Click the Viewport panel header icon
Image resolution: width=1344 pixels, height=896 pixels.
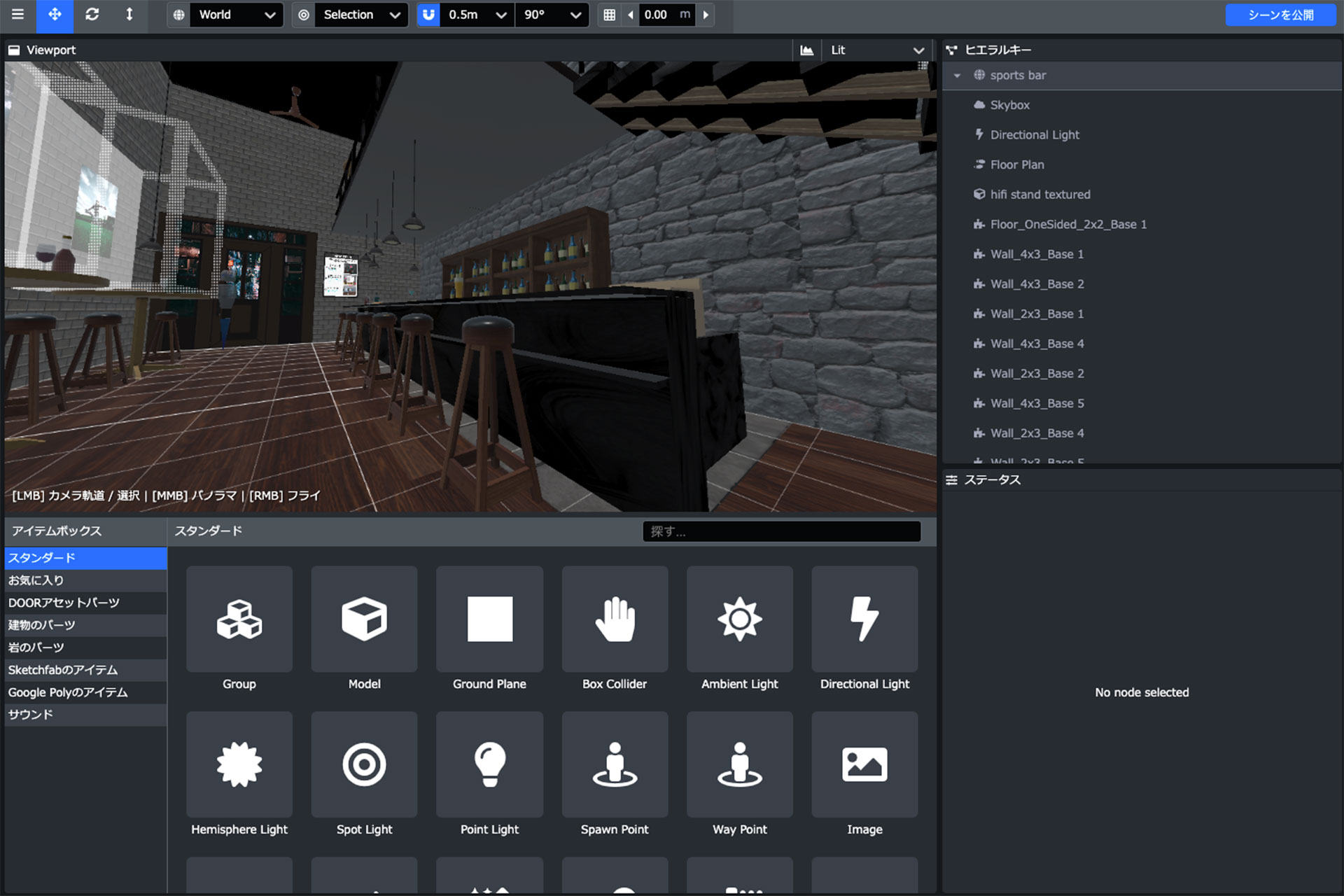[14, 50]
